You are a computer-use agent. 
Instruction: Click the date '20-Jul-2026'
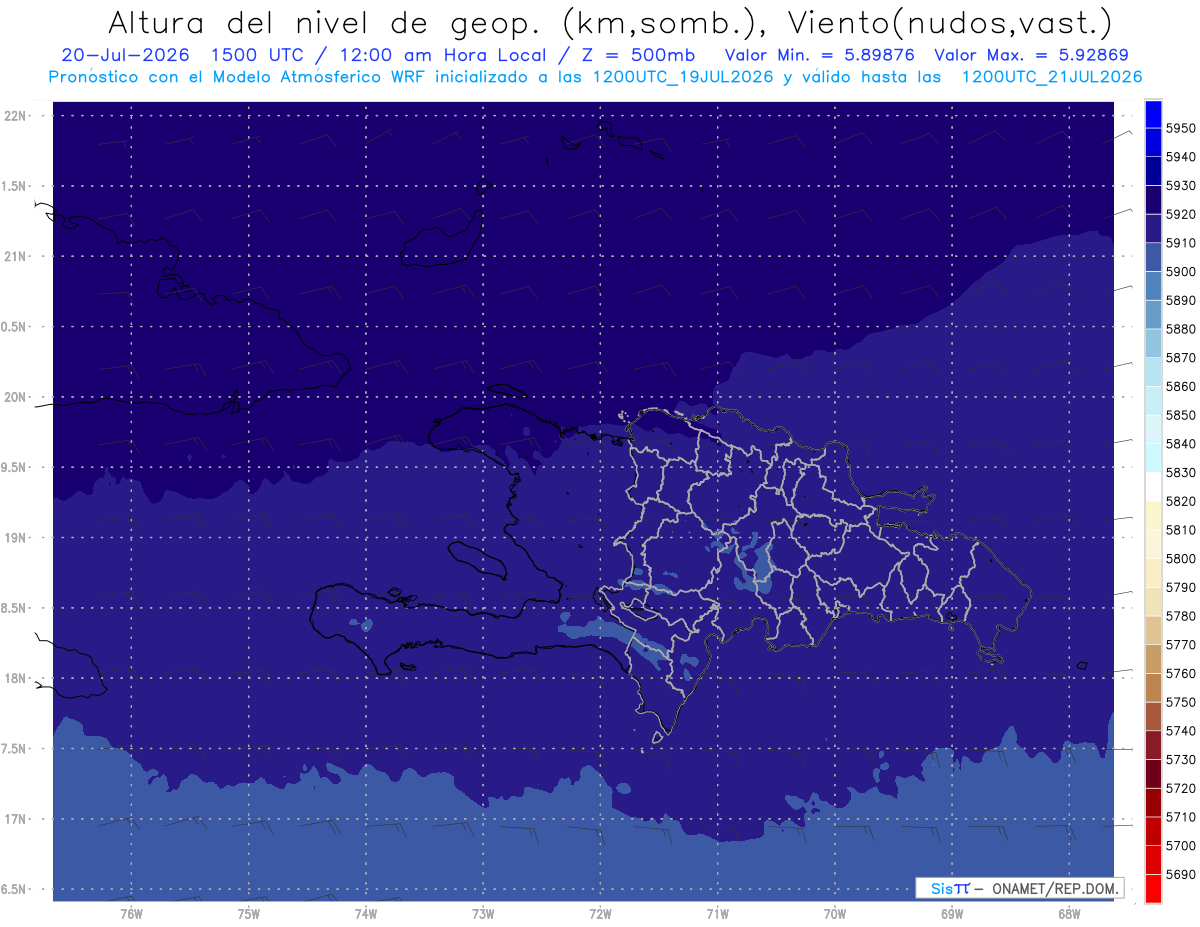(x=125, y=55)
